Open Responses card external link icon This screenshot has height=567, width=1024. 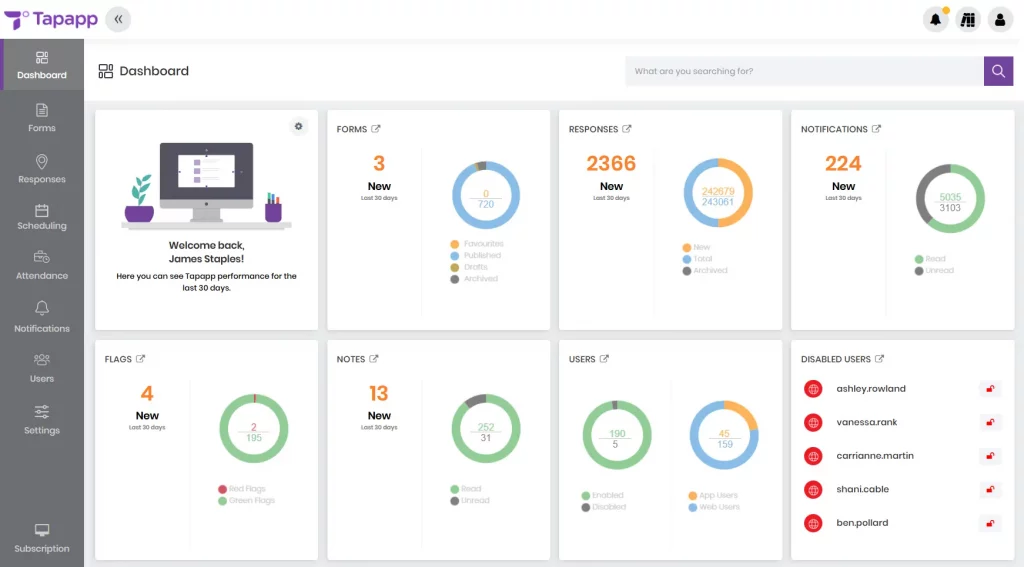(x=627, y=129)
